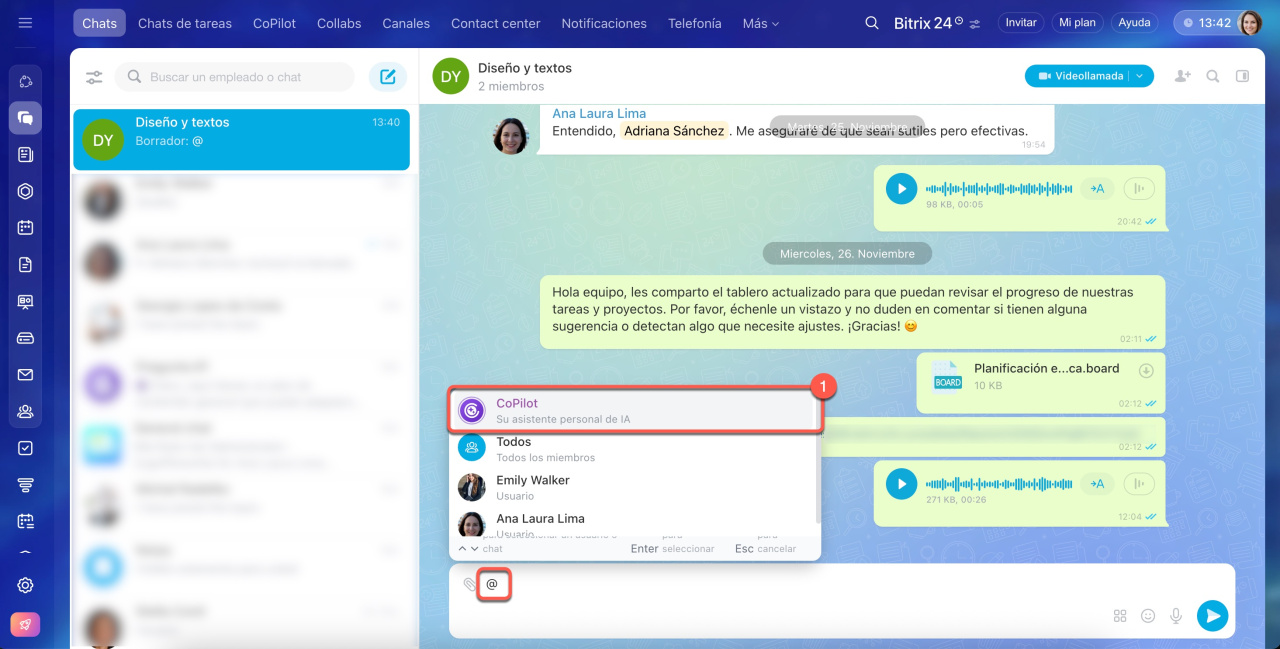
Task: Click the new chat compose icon
Action: coord(388,77)
